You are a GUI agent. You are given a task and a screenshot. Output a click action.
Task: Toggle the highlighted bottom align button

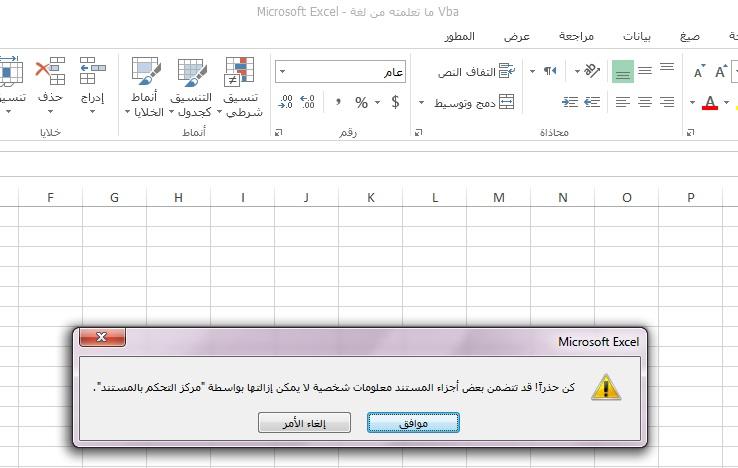click(x=623, y=72)
